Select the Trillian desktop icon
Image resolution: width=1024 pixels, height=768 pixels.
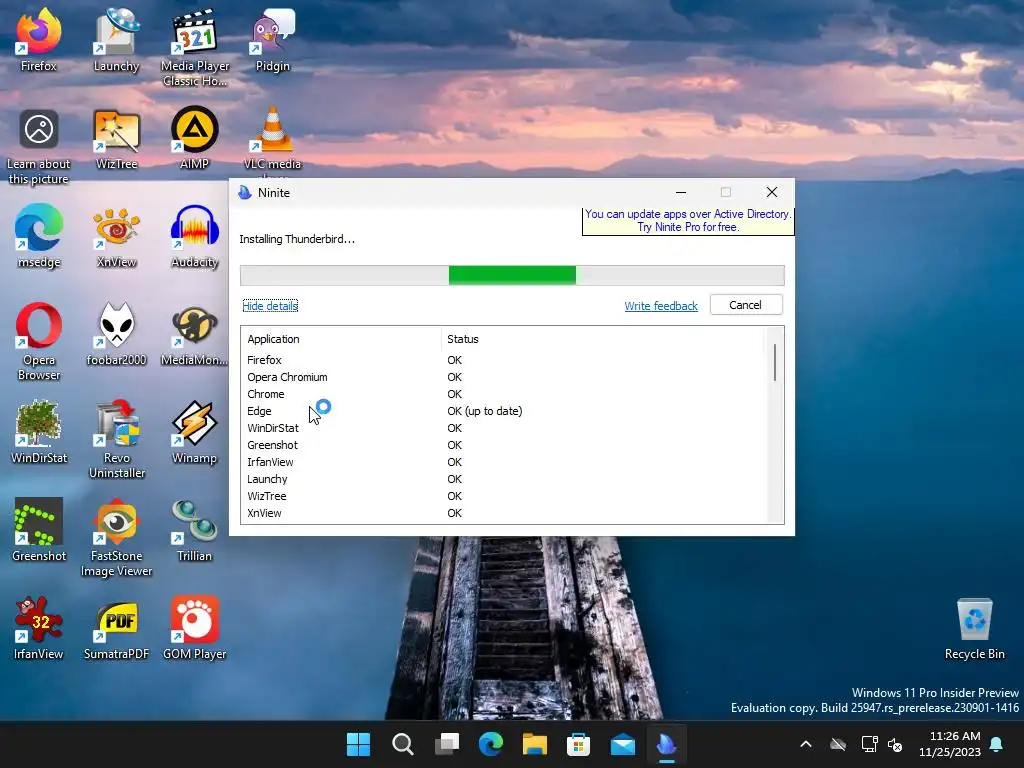tap(195, 530)
